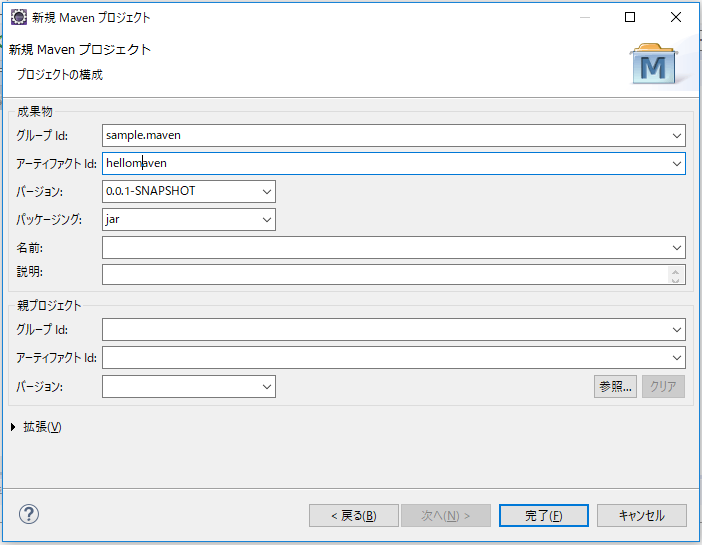Screen dimensions: 702x545
Task: Click the 説明 field scroll down arrow
Action: click(x=675, y=280)
